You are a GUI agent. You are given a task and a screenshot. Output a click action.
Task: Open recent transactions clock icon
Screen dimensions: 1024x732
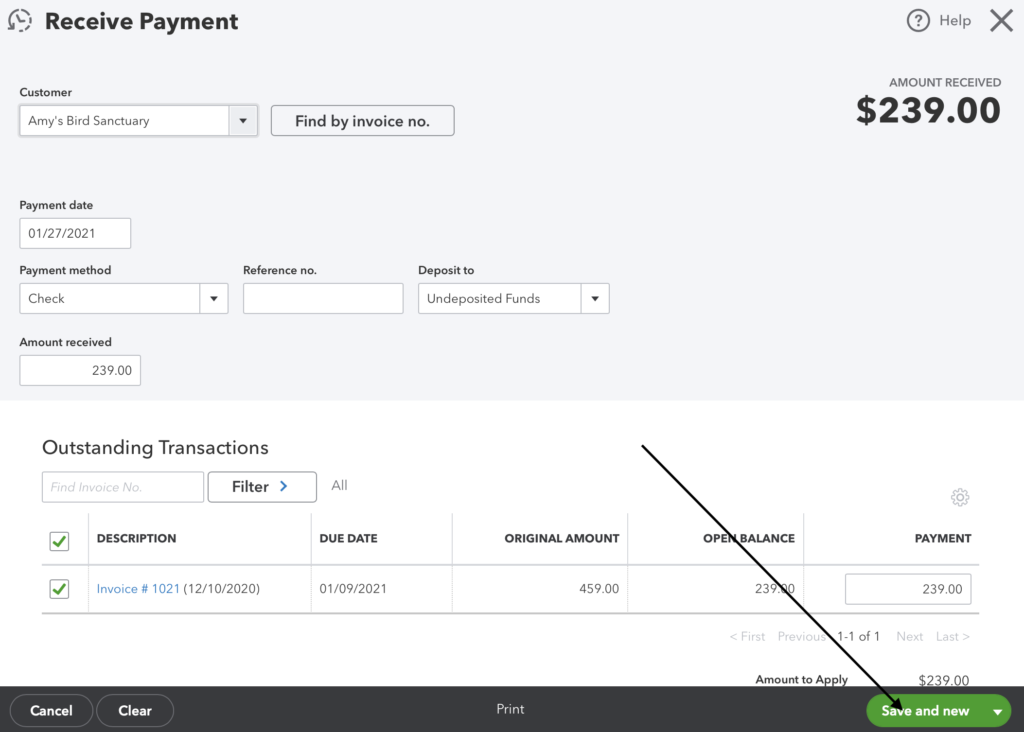click(x=20, y=20)
